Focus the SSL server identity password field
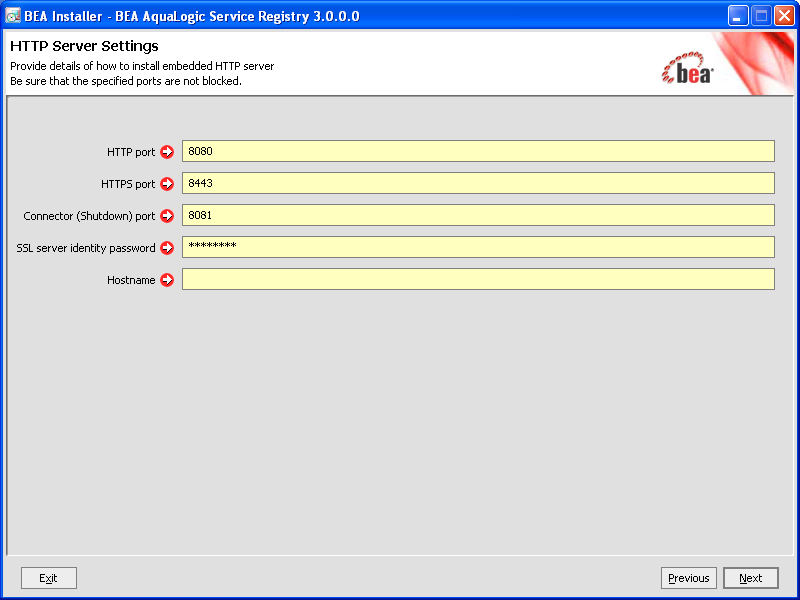The height and width of the screenshot is (600, 800). pos(478,247)
